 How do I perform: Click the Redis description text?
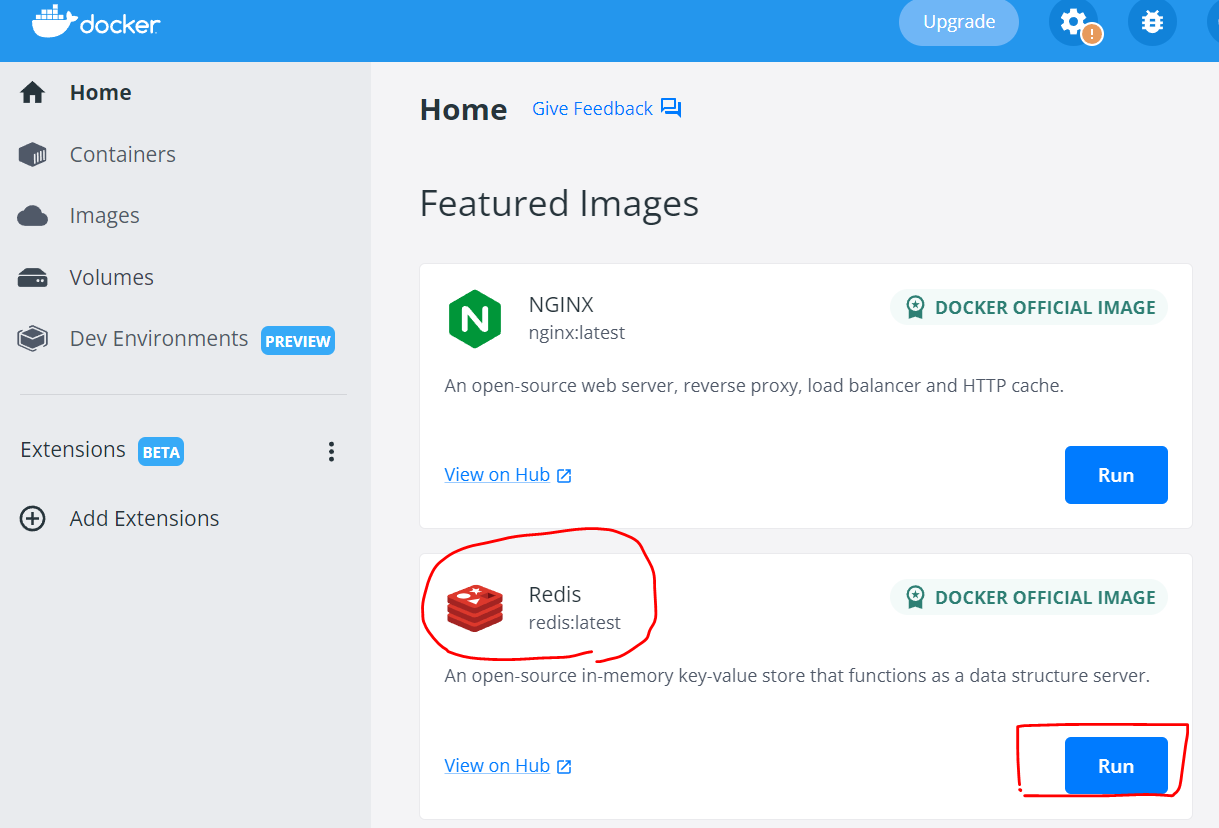point(797,676)
